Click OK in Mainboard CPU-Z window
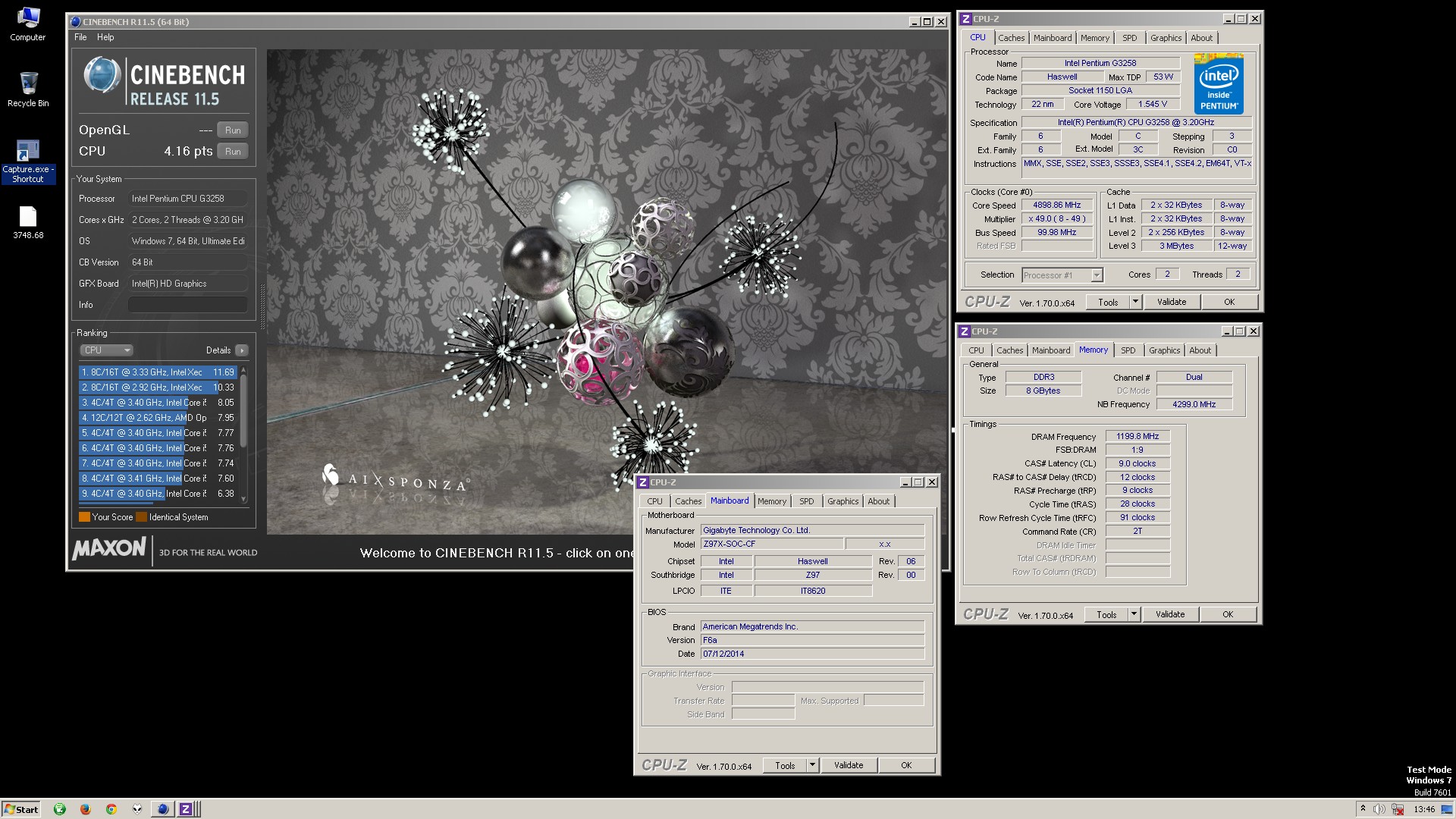 [x=906, y=765]
